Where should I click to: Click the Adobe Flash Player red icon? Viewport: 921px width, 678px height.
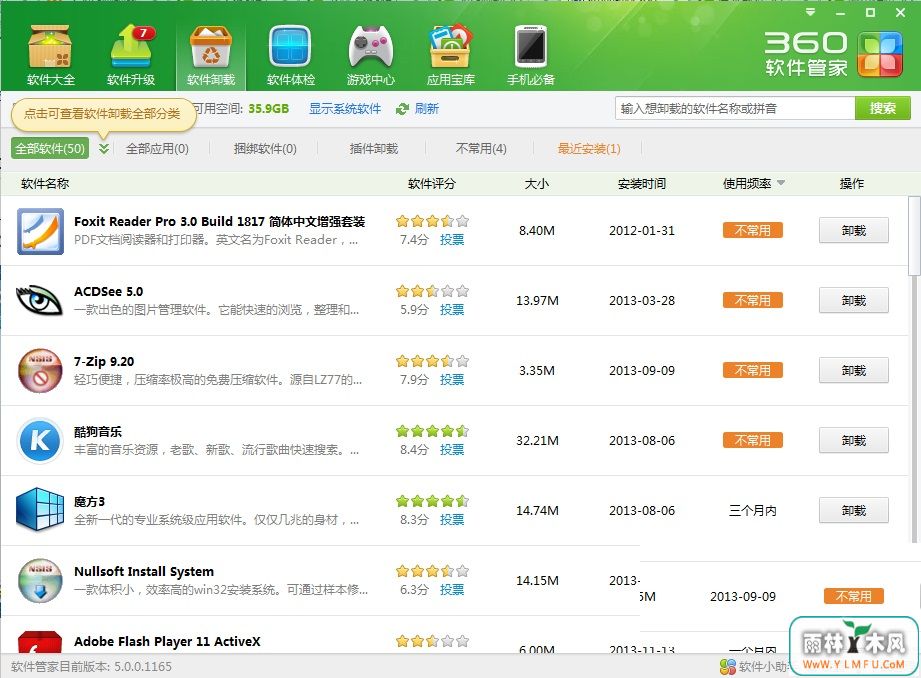click(x=40, y=642)
